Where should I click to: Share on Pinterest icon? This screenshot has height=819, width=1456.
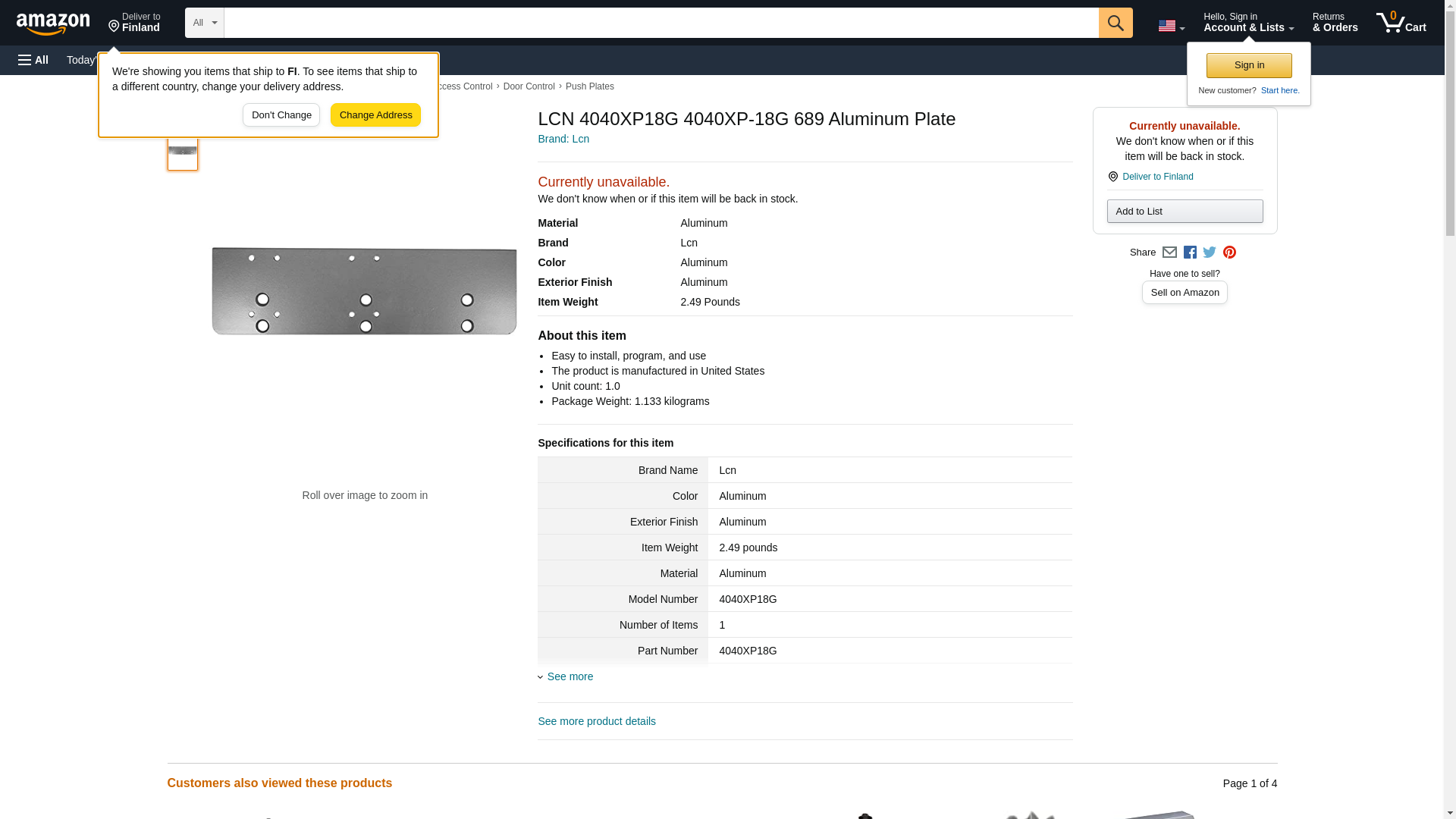point(1229,253)
